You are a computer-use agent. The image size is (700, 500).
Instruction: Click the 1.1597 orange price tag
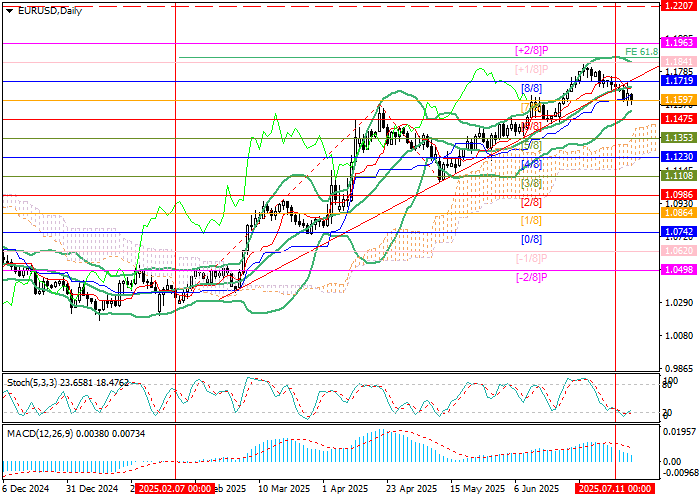pyautogui.click(x=681, y=100)
